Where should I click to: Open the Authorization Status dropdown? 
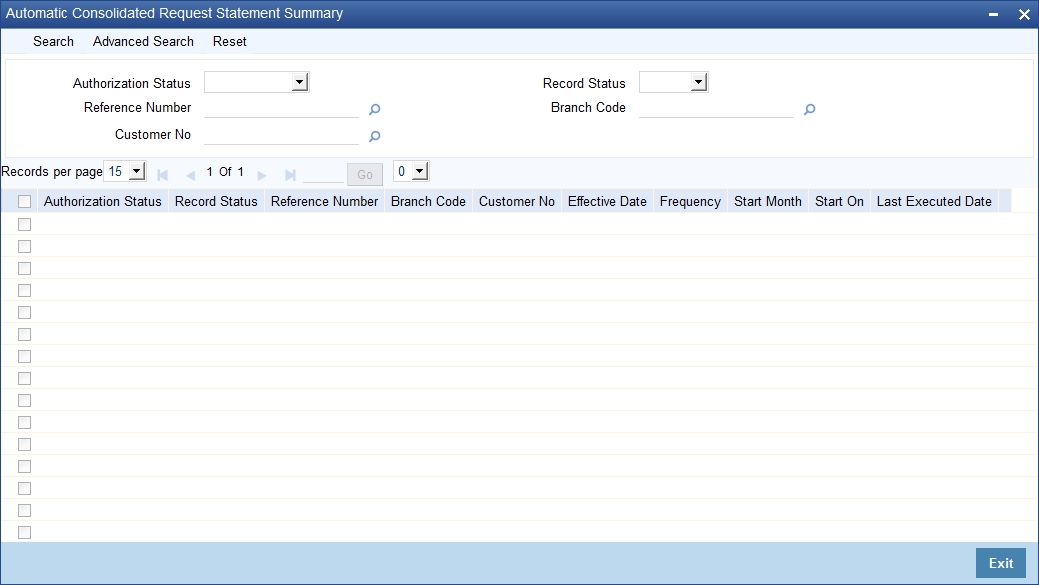256,82
